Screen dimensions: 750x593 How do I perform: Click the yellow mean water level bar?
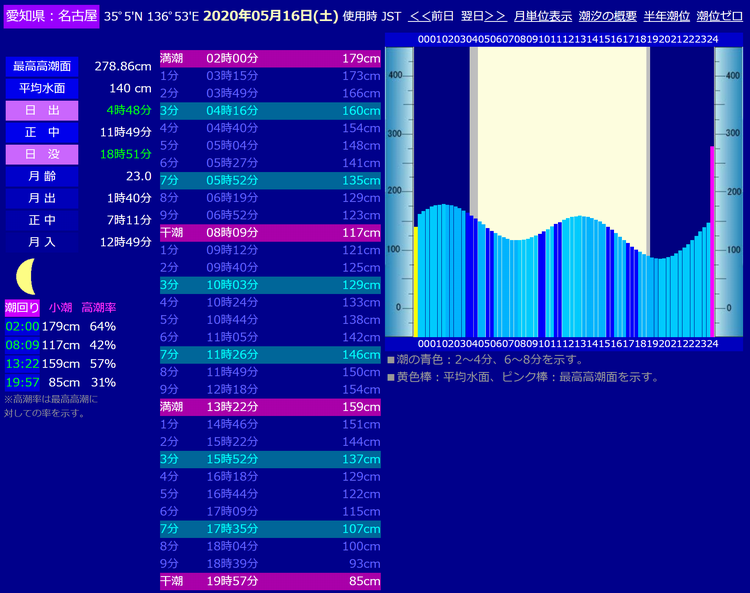coord(416,280)
